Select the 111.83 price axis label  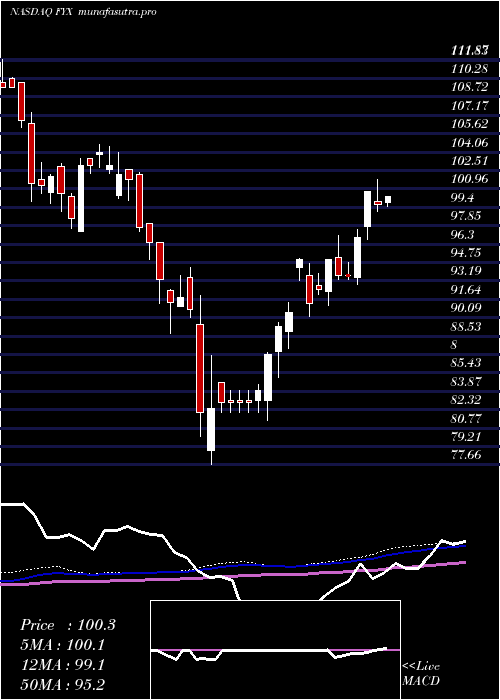coord(470,51)
